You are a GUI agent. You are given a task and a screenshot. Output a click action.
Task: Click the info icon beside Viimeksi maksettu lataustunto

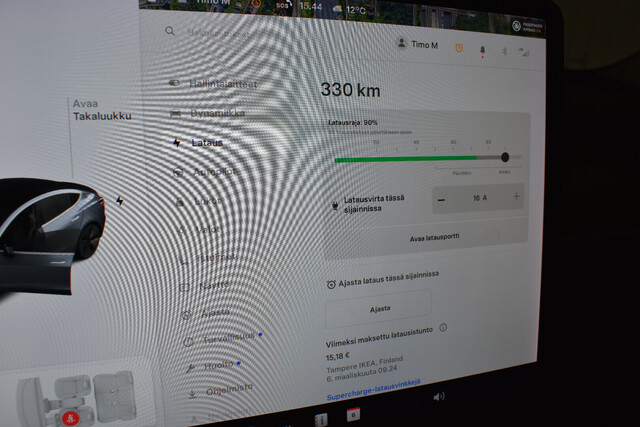[x=443, y=327]
